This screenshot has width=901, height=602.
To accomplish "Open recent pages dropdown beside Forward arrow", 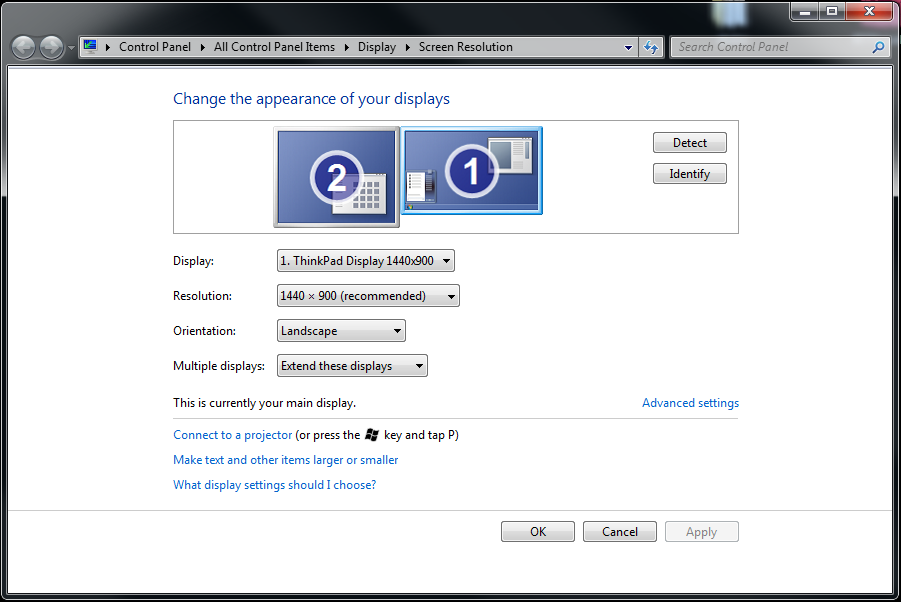I will (71, 48).
